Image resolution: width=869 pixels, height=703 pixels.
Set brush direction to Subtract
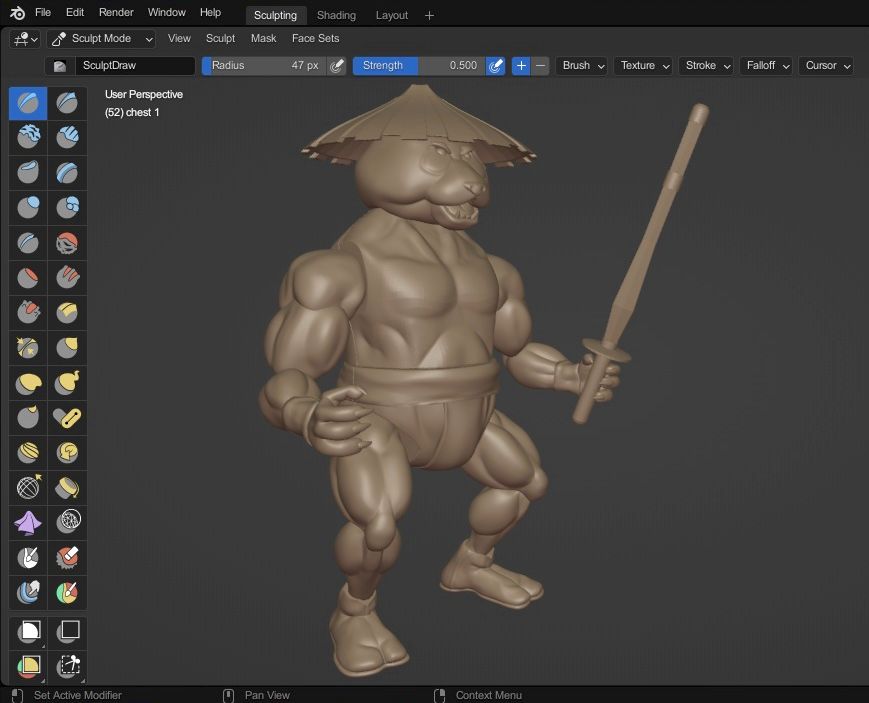pos(541,66)
